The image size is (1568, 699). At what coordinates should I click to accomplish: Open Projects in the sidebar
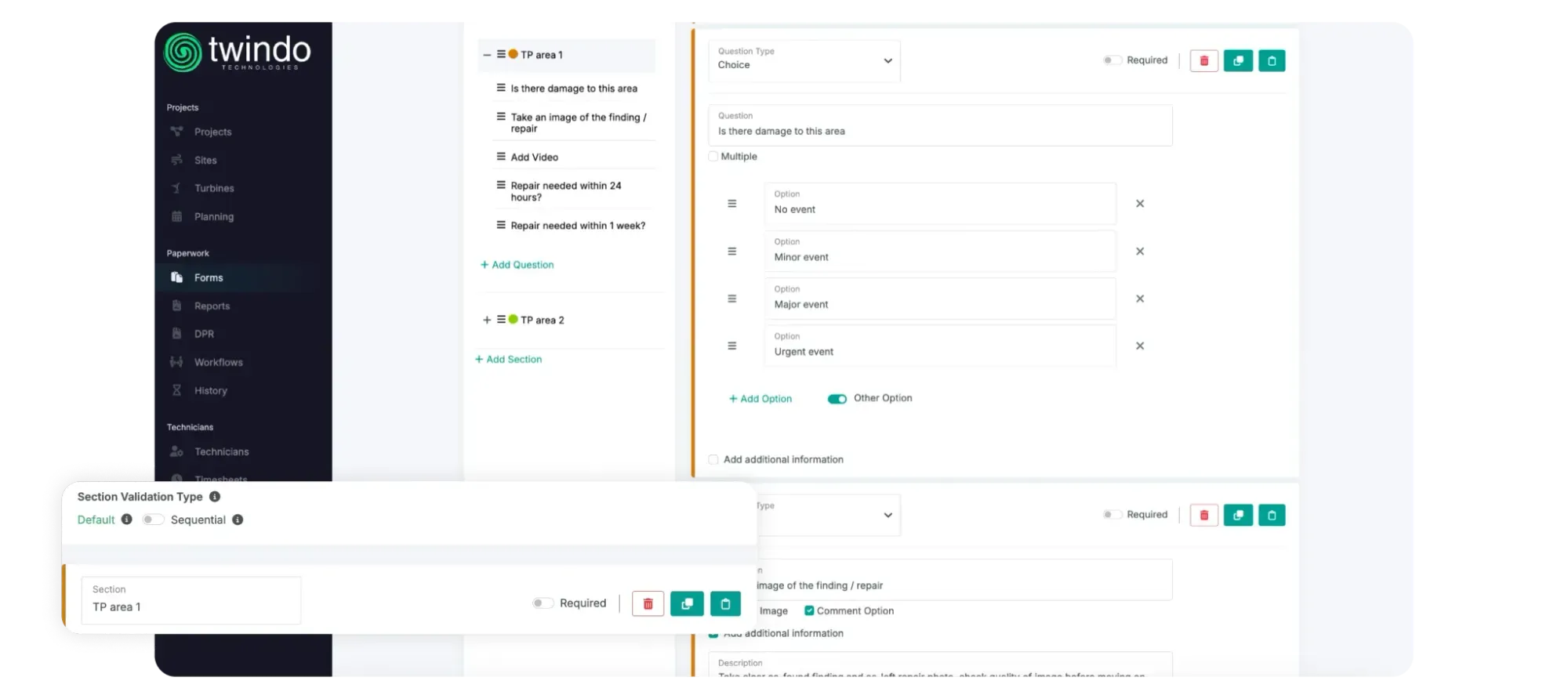coord(212,132)
